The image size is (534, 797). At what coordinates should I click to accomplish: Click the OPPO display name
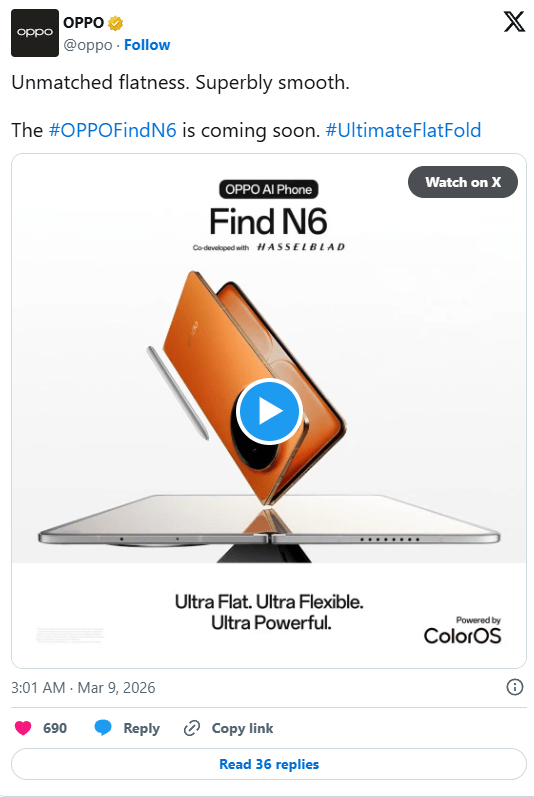click(83, 23)
